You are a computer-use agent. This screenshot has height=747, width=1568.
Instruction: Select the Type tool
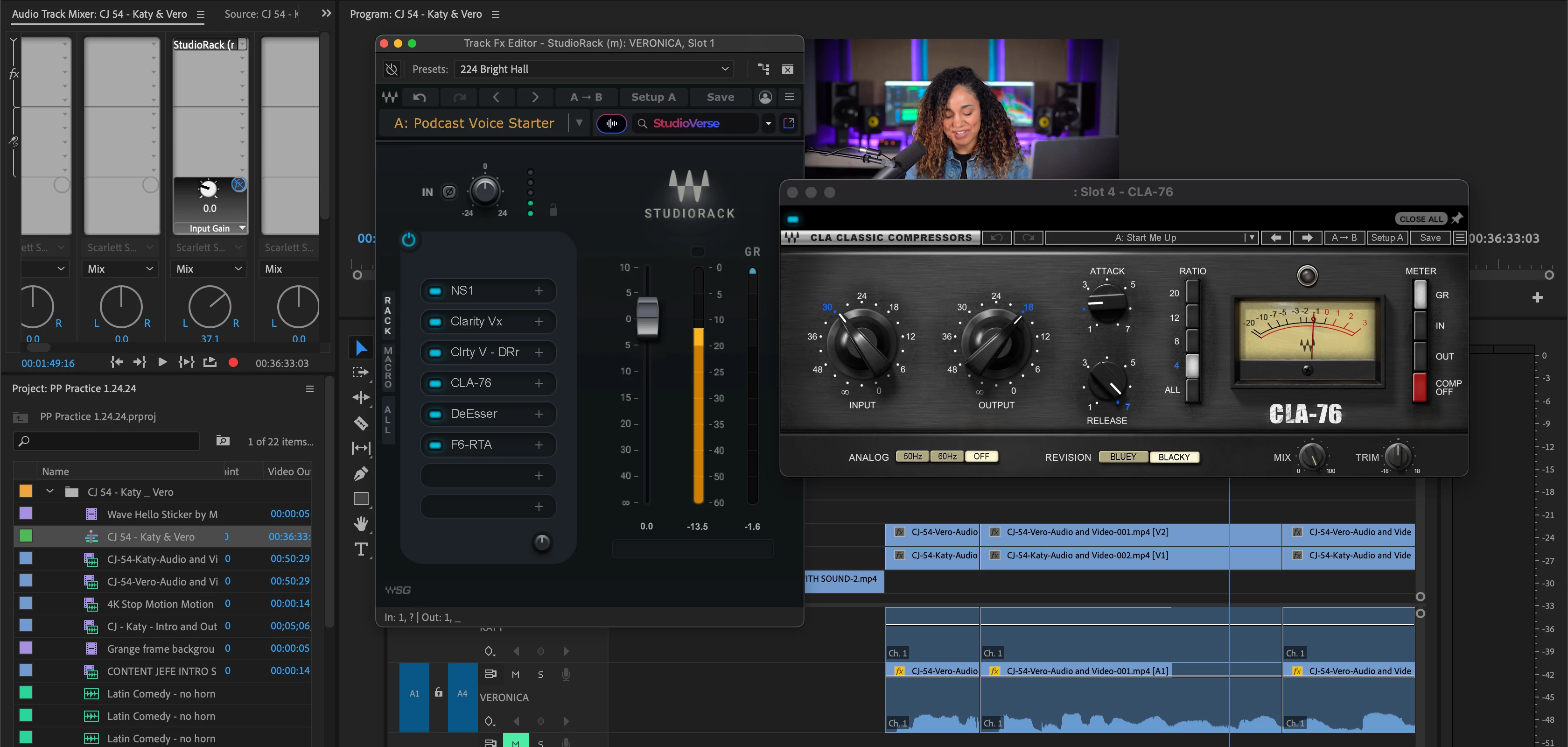(x=361, y=549)
